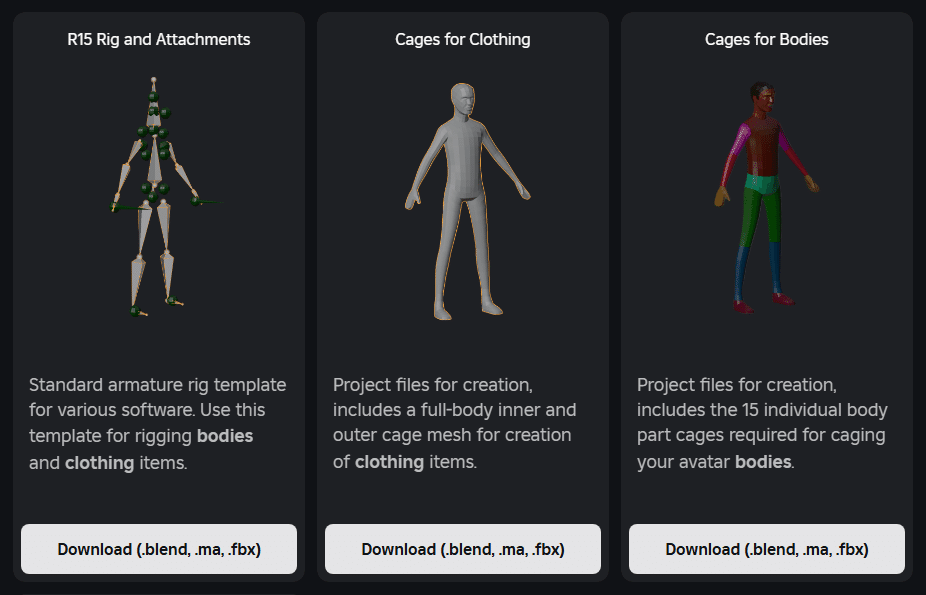This screenshot has height=595, width=926.
Task: Download the Cages for Bodies files
Action: tap(767, 549)
